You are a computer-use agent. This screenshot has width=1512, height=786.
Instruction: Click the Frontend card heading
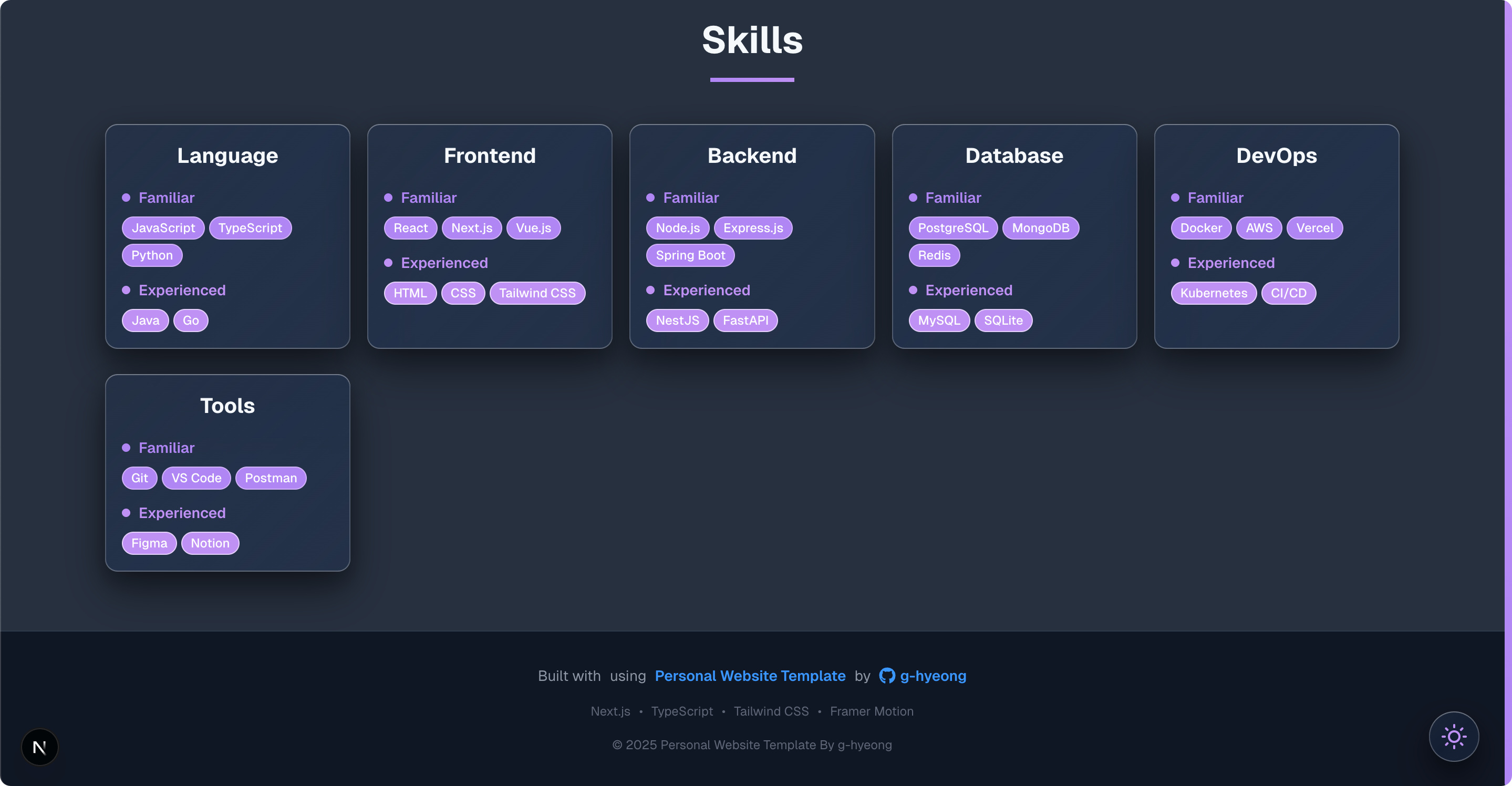pos(490,156)
